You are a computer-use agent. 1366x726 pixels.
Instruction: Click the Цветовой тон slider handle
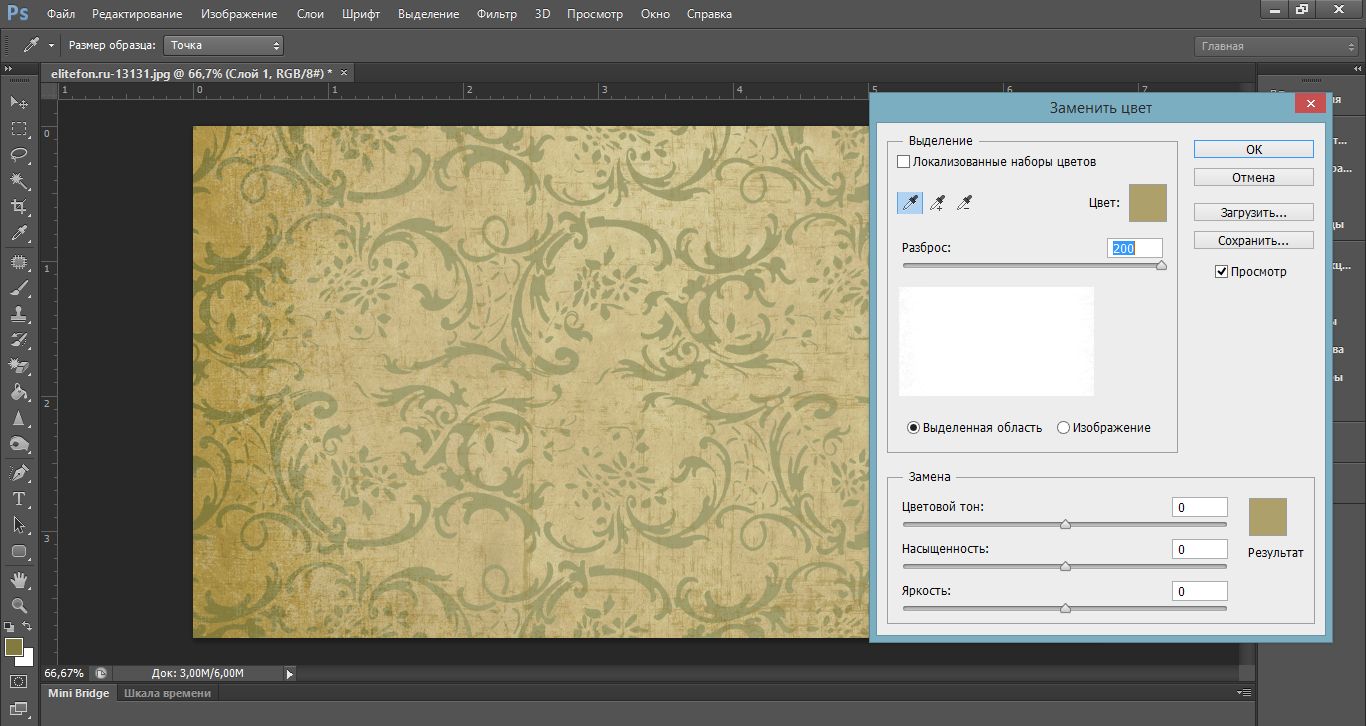point(1065,524)
